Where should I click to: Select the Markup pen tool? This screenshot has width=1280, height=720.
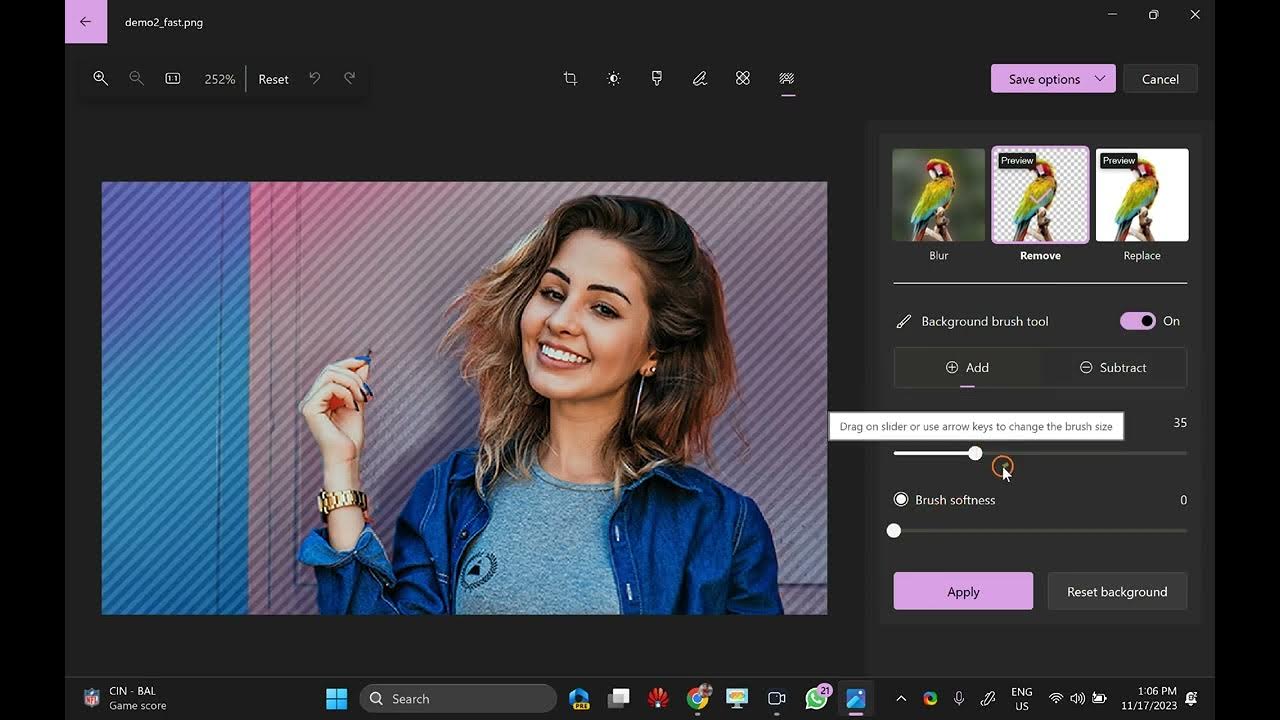[x=700, y=78]
